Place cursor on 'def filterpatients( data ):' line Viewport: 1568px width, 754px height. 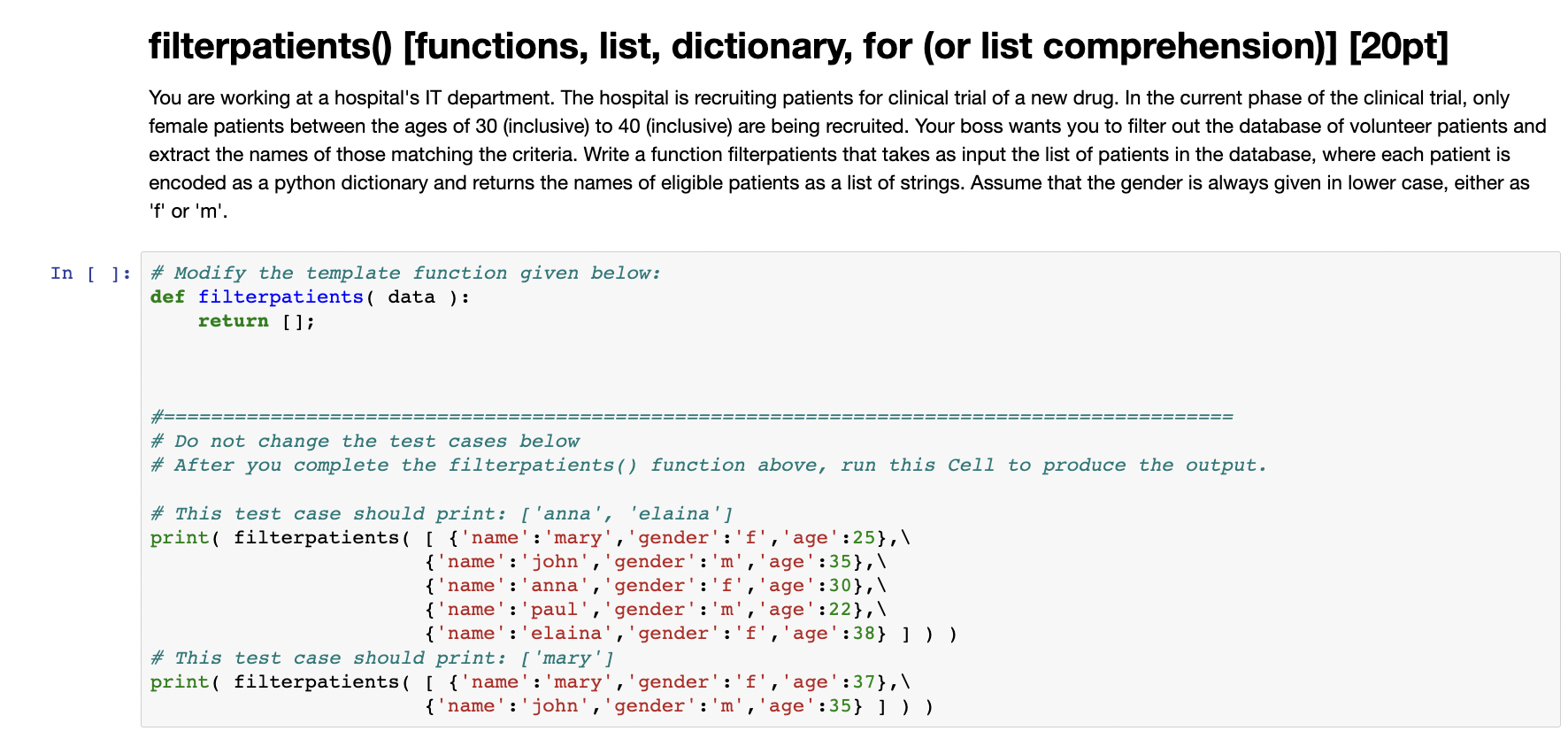(311, 296)
